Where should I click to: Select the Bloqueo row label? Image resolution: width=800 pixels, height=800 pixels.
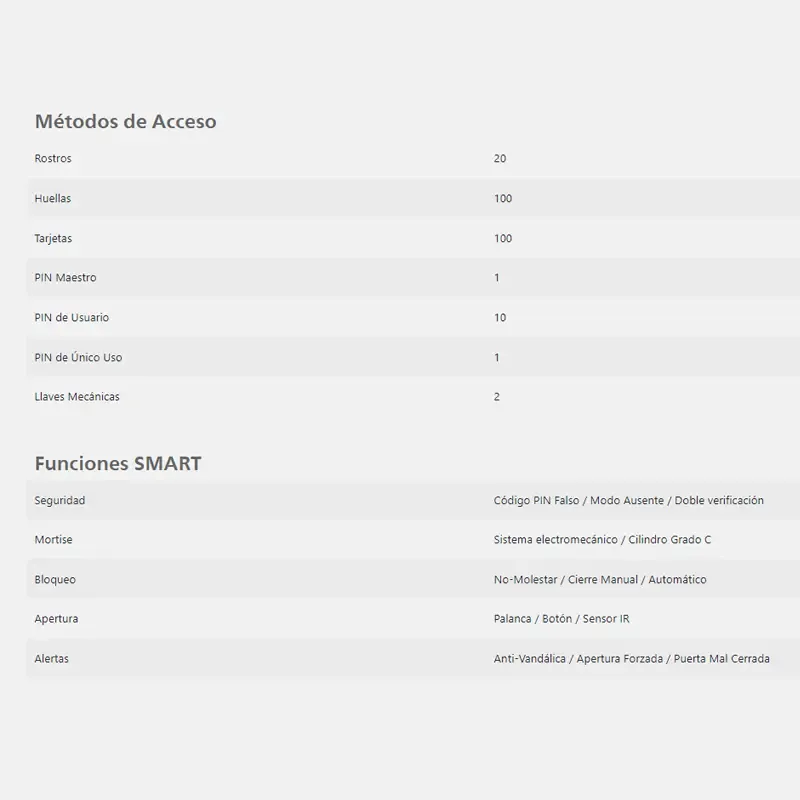tap(55, 580)
